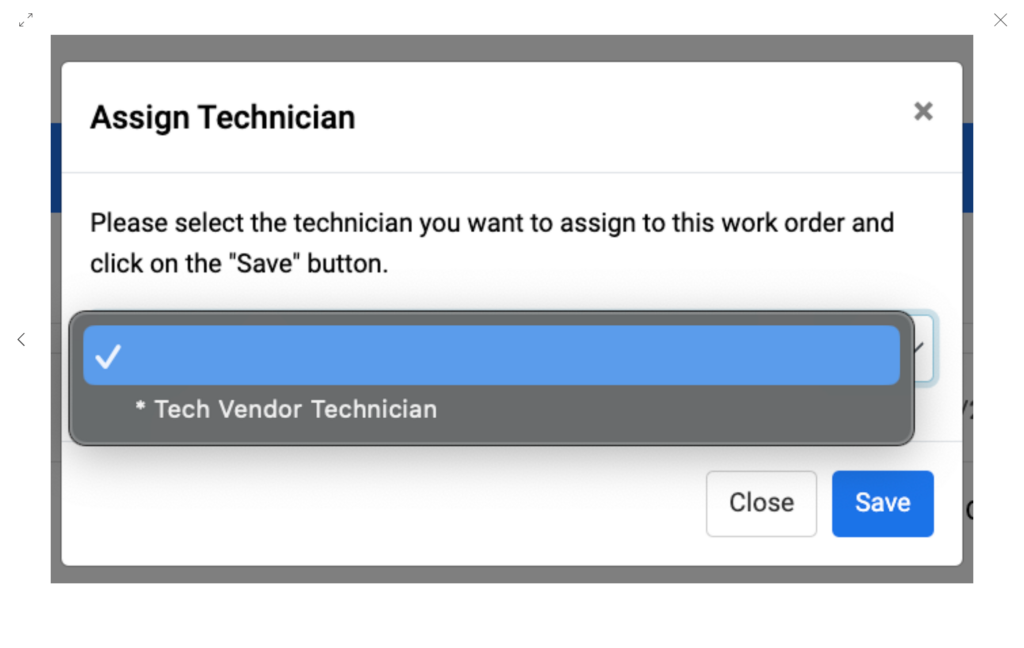Click the technician dropdown chevron arrow
The height and width of the screenshot is (648, 1024).
click(x=920, y=348)
